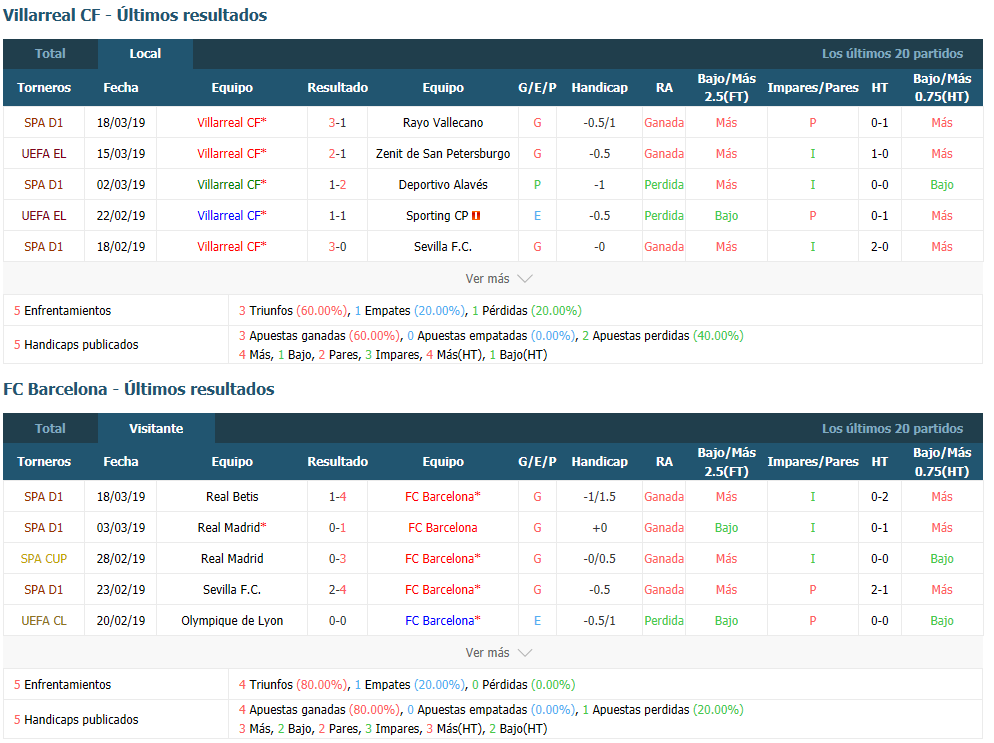Viewport: 994px width, 743px height.
Task: Open Zenit de San Petersburgo team link
Action: 442,153
